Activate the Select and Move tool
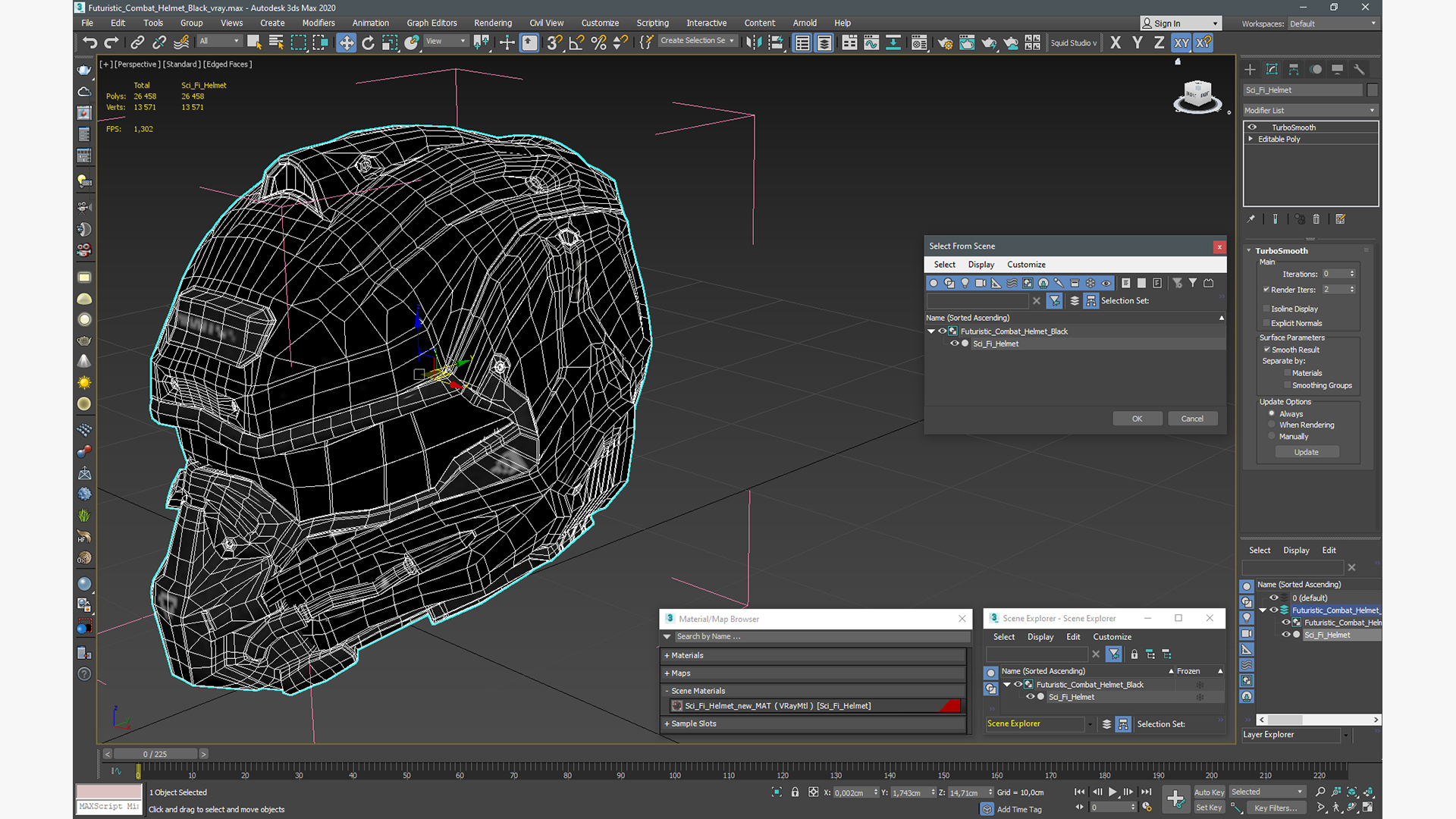 tap(346, 42)
